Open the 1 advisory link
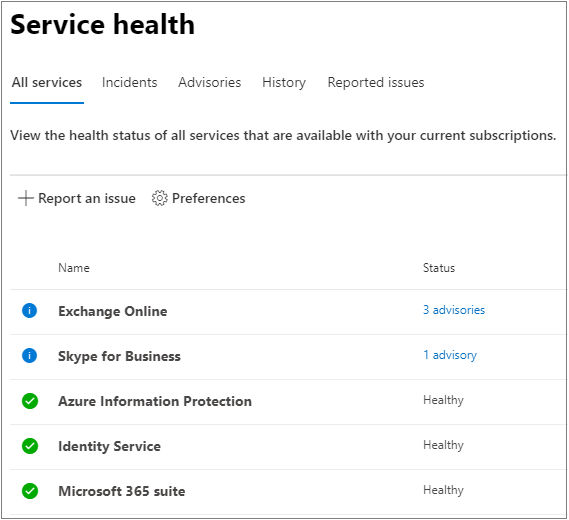This screenshot has width=569, height=520. point(450,355)
